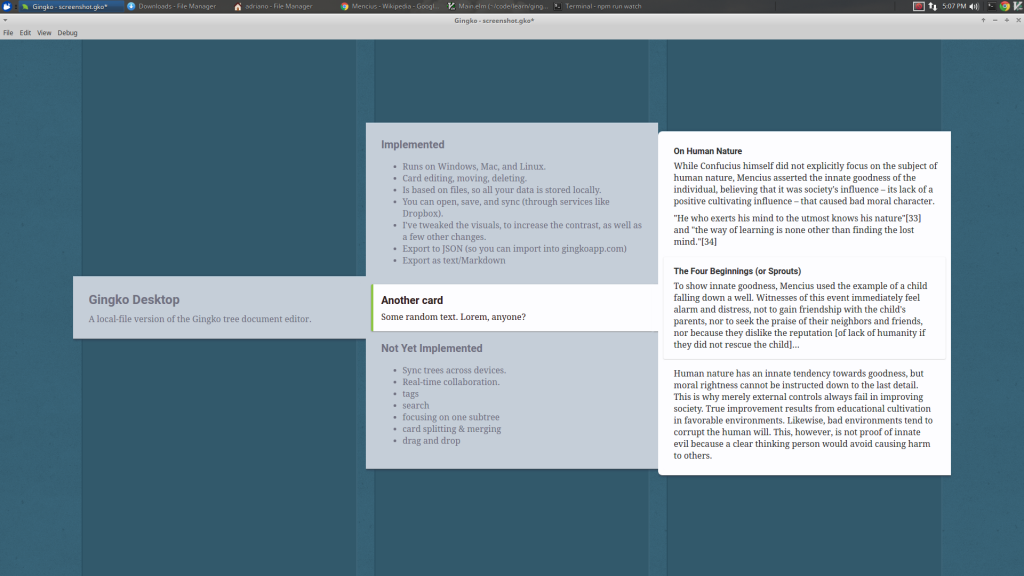Switch to Mencius Wikipedia Chrome taskbar window

[x=391, y=6]
